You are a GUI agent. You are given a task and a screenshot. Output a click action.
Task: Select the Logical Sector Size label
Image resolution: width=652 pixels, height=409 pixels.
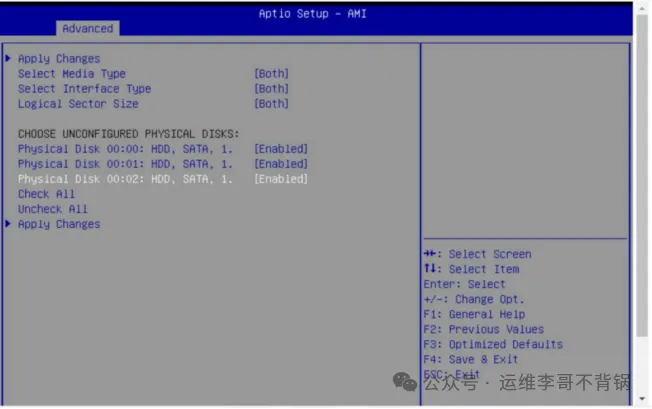tap(78, 103)
